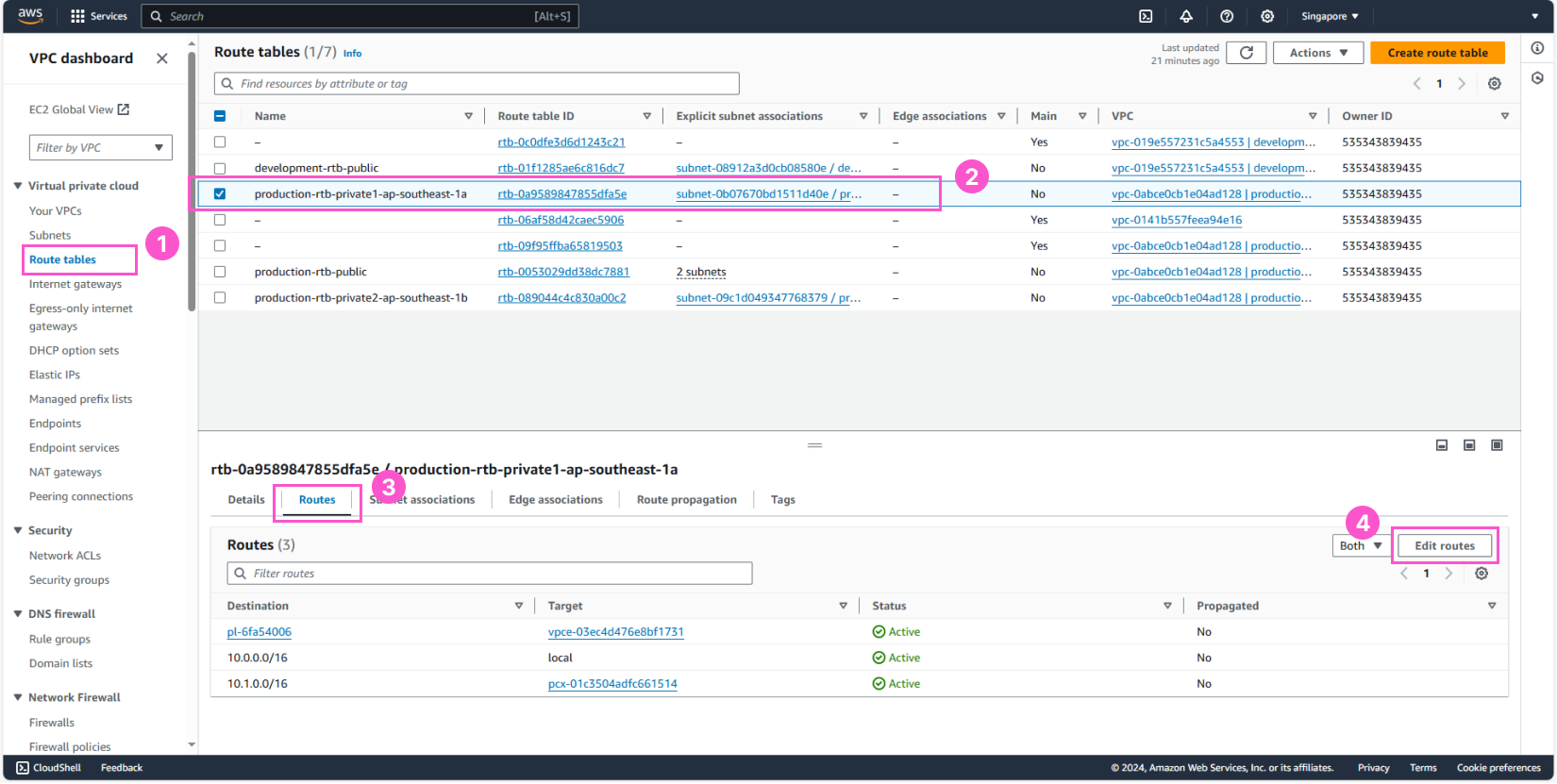This screenshot has width=1557, height=784.
Task: Open the help question mark icon
Action: pyautogui.click(x=1227, y=16)
